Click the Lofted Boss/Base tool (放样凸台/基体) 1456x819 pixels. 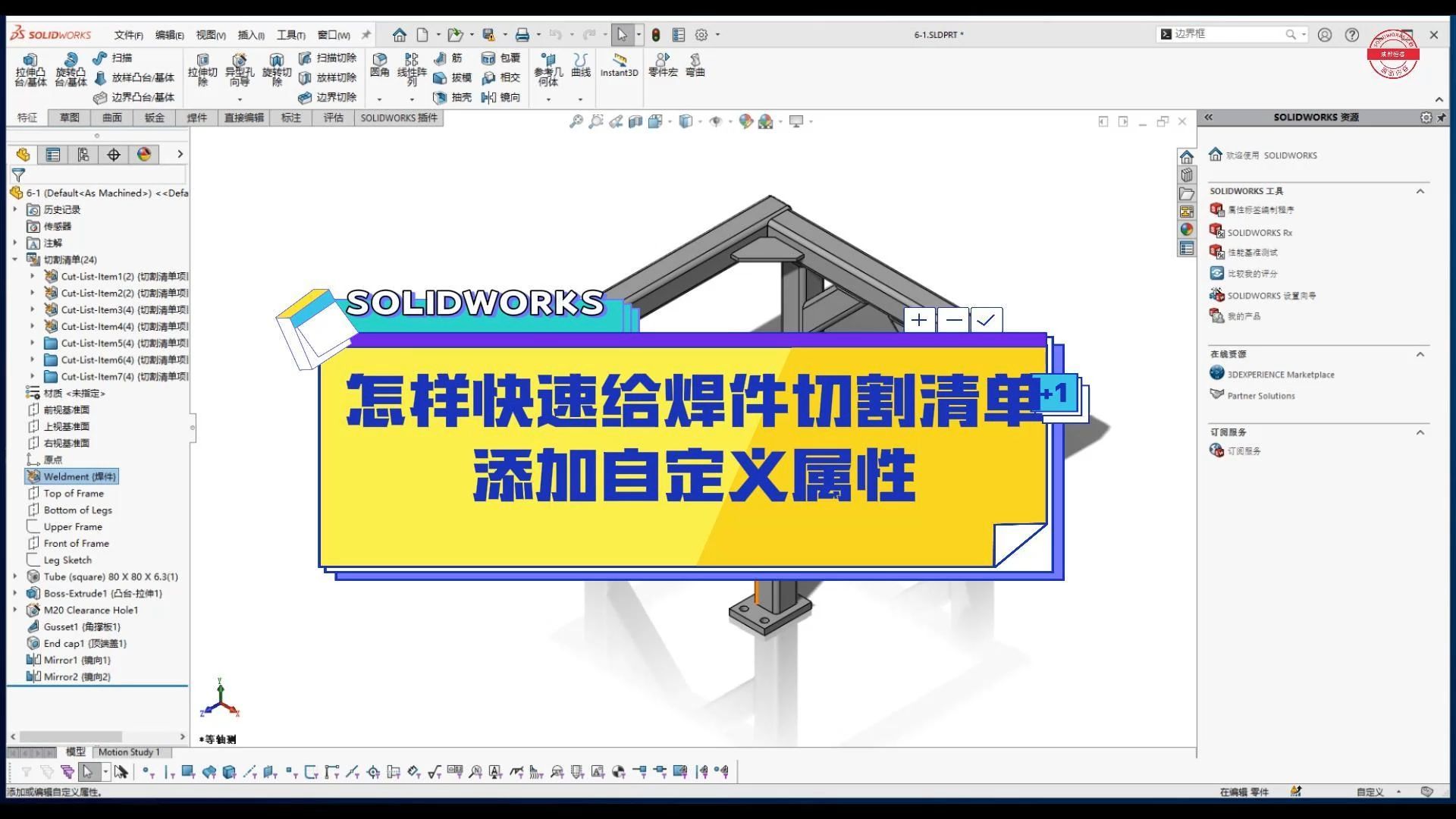coord(134,77)
